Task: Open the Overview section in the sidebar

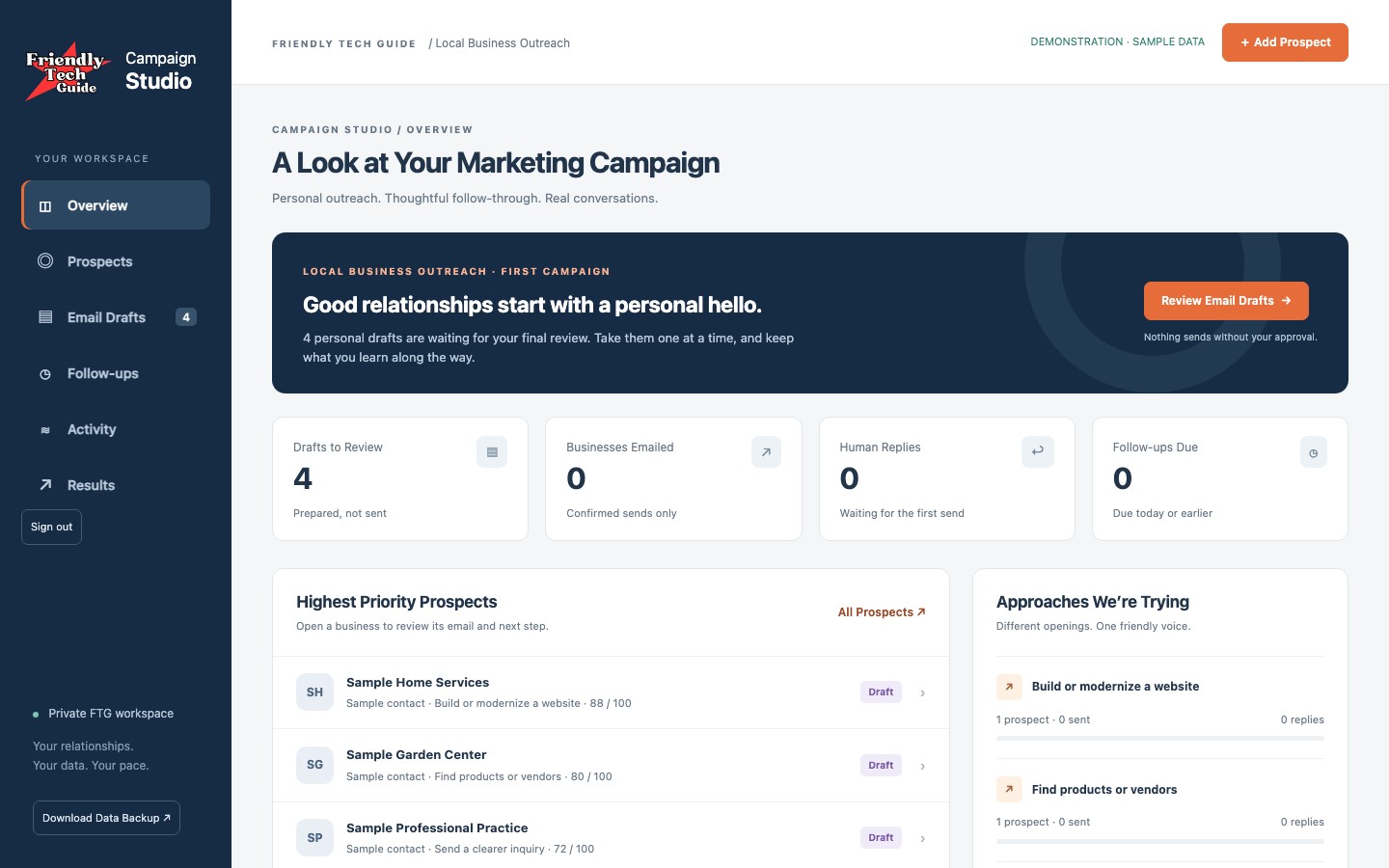Action: pyautogui.click(x=116, y=205)
